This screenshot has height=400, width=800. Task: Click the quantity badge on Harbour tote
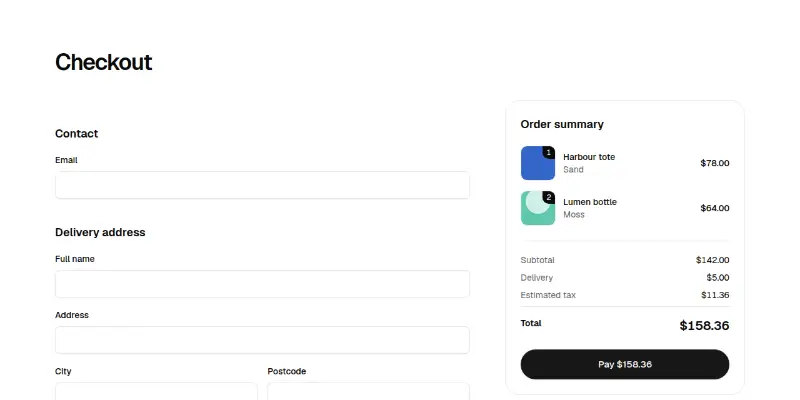pos(549,153)
